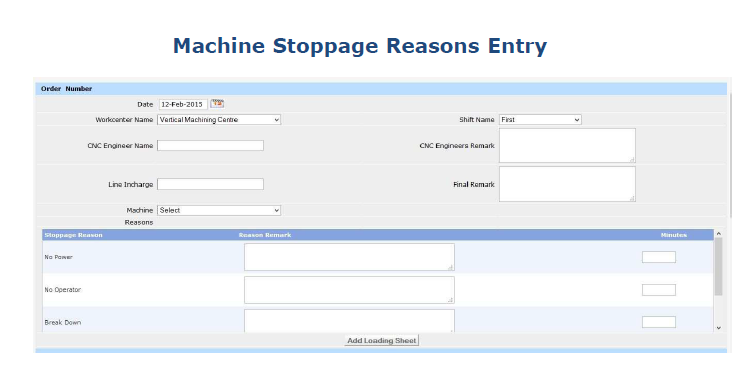Viewport: 743px width, 375px height.
Task: Click the Break Down row label
Action: point(63,322)
